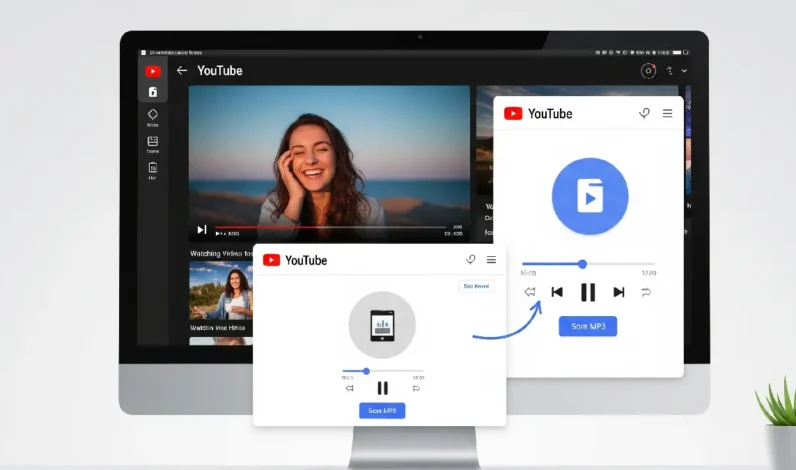The width and height of the screenshot is (796, 470).
Task: Click the "Watching Video" heading text
Action: [221, 253]
